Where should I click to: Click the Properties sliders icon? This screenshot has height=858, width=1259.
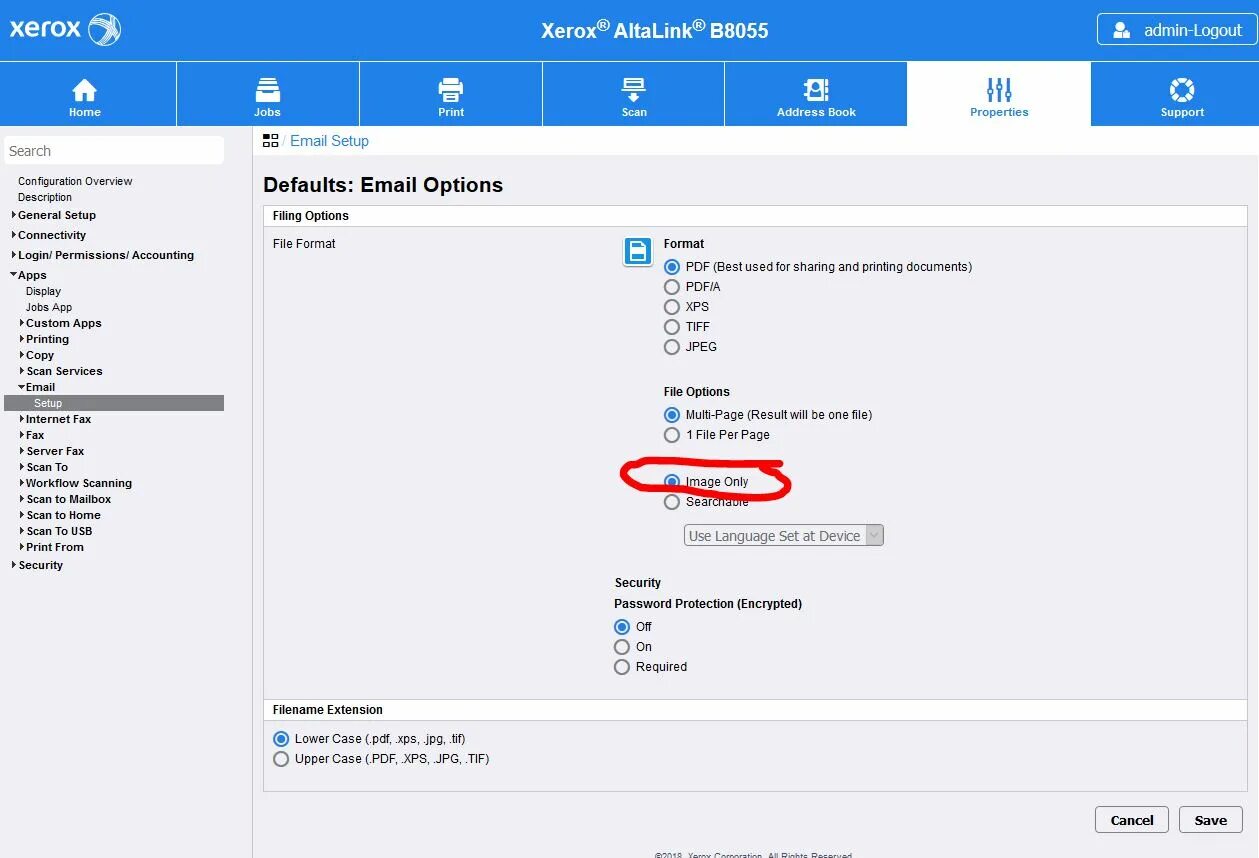(999, 90)
